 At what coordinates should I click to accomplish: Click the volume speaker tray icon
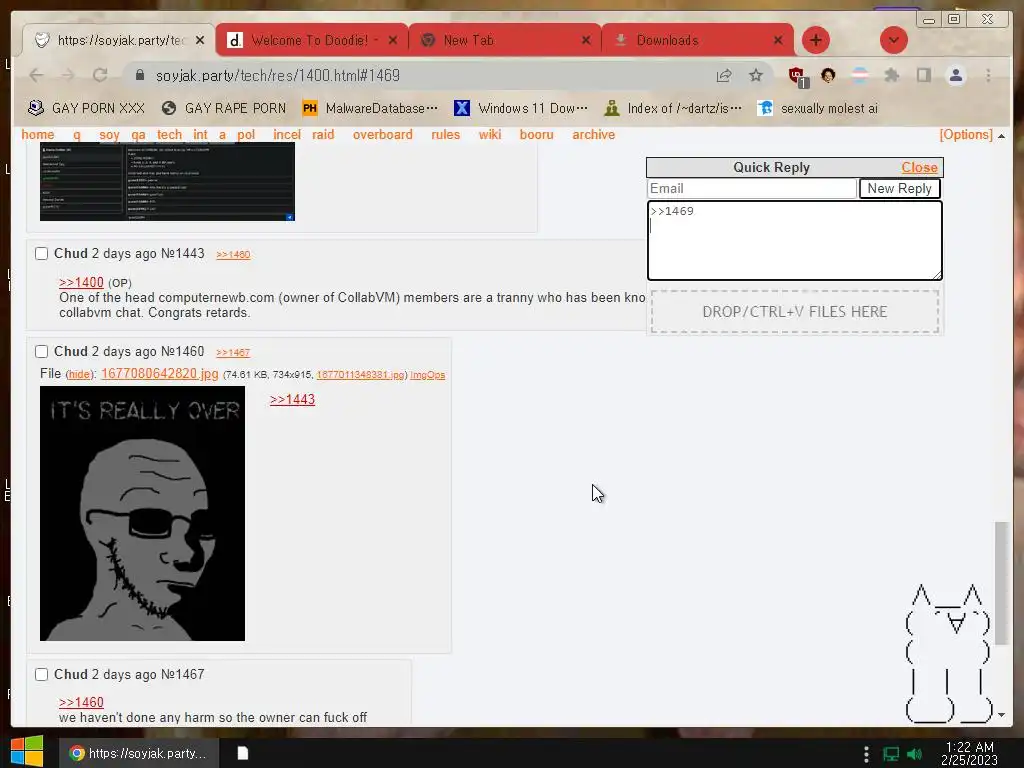(914, 754)
